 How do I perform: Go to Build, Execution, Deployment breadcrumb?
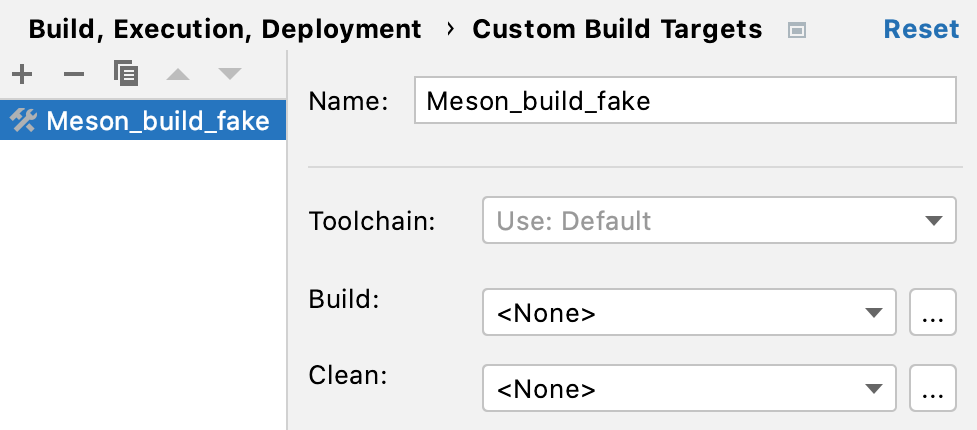(x=225, y=29)
